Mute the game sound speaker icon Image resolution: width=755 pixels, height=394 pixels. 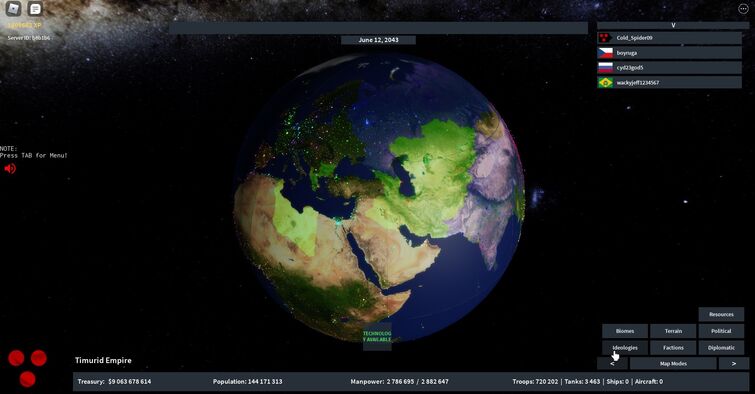[10, 169]
